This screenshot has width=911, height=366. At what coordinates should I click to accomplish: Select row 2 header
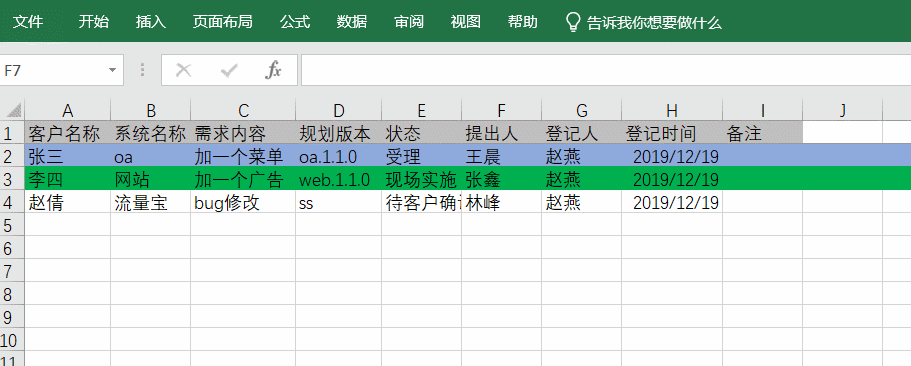pos(12,156)
